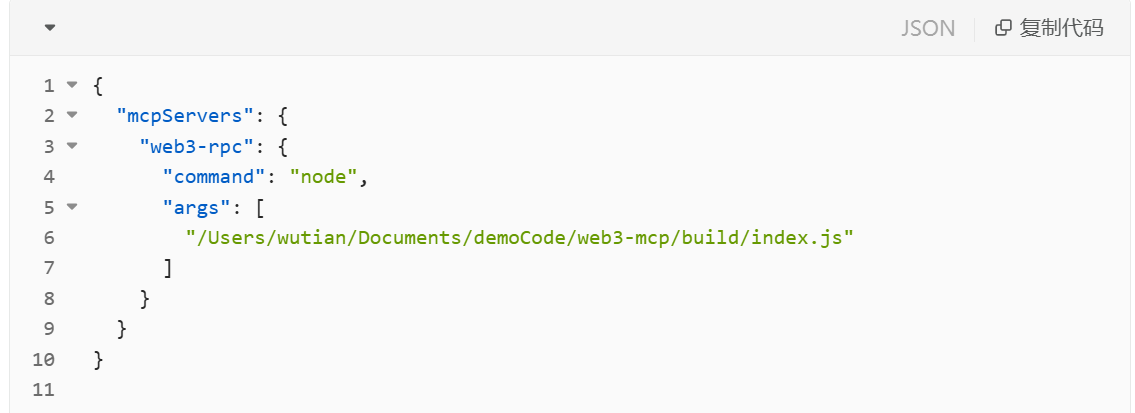The height and width of the screenshot is (413, 1135).
Task: Select line number 10 in gutter
Action: pos(44,359)
